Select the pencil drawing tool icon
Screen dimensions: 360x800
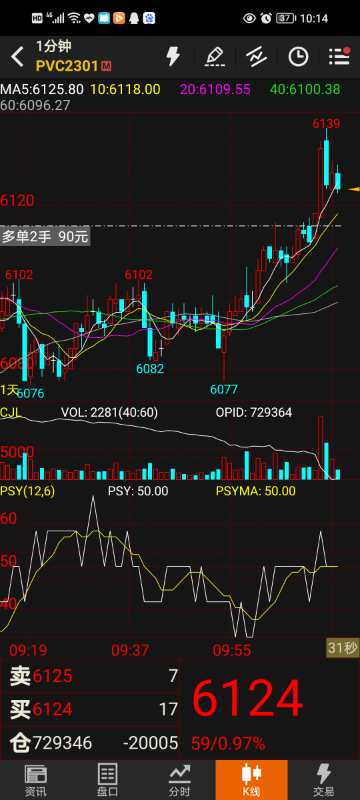(215, 57)
